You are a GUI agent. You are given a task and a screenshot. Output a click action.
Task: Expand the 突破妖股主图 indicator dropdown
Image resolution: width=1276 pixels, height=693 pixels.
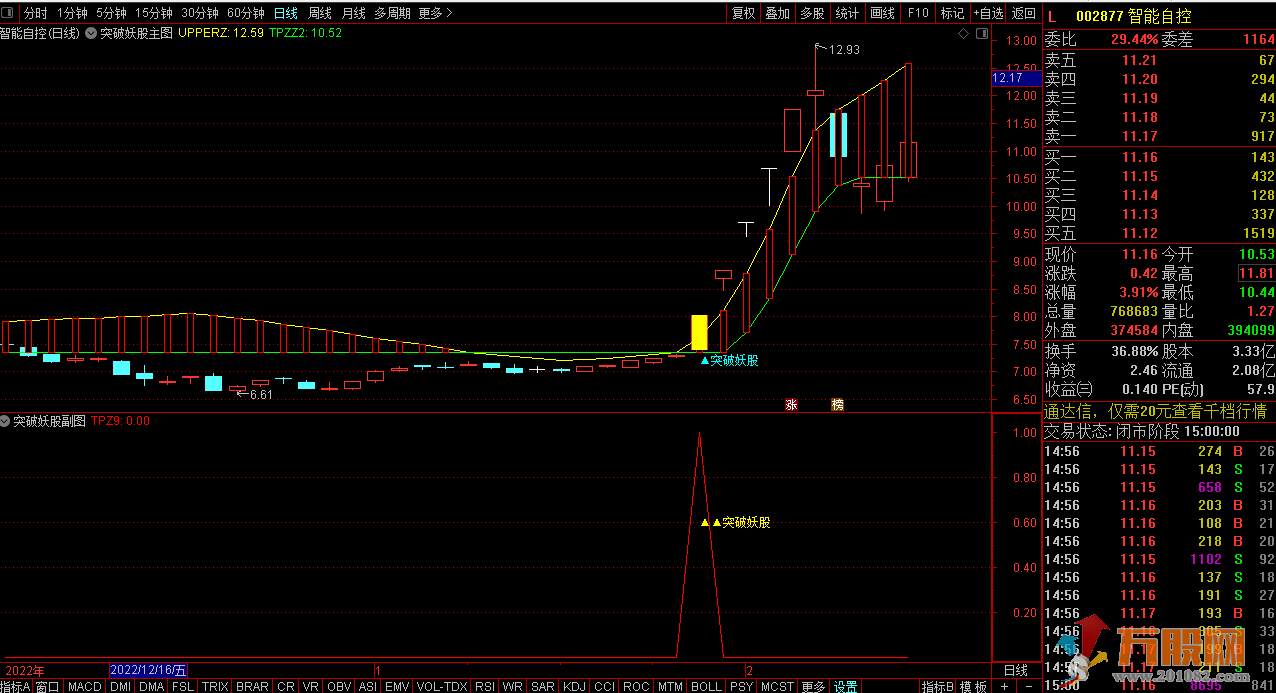[91, 33]
